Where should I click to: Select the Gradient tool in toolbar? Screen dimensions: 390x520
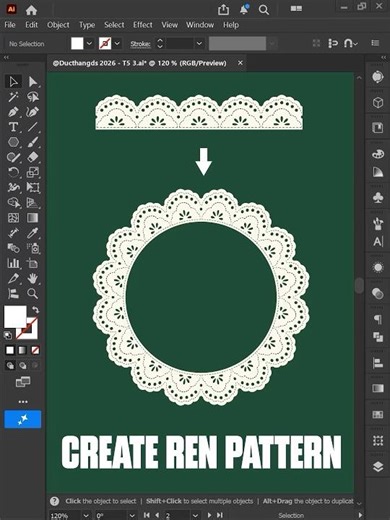tap(33, 218)
